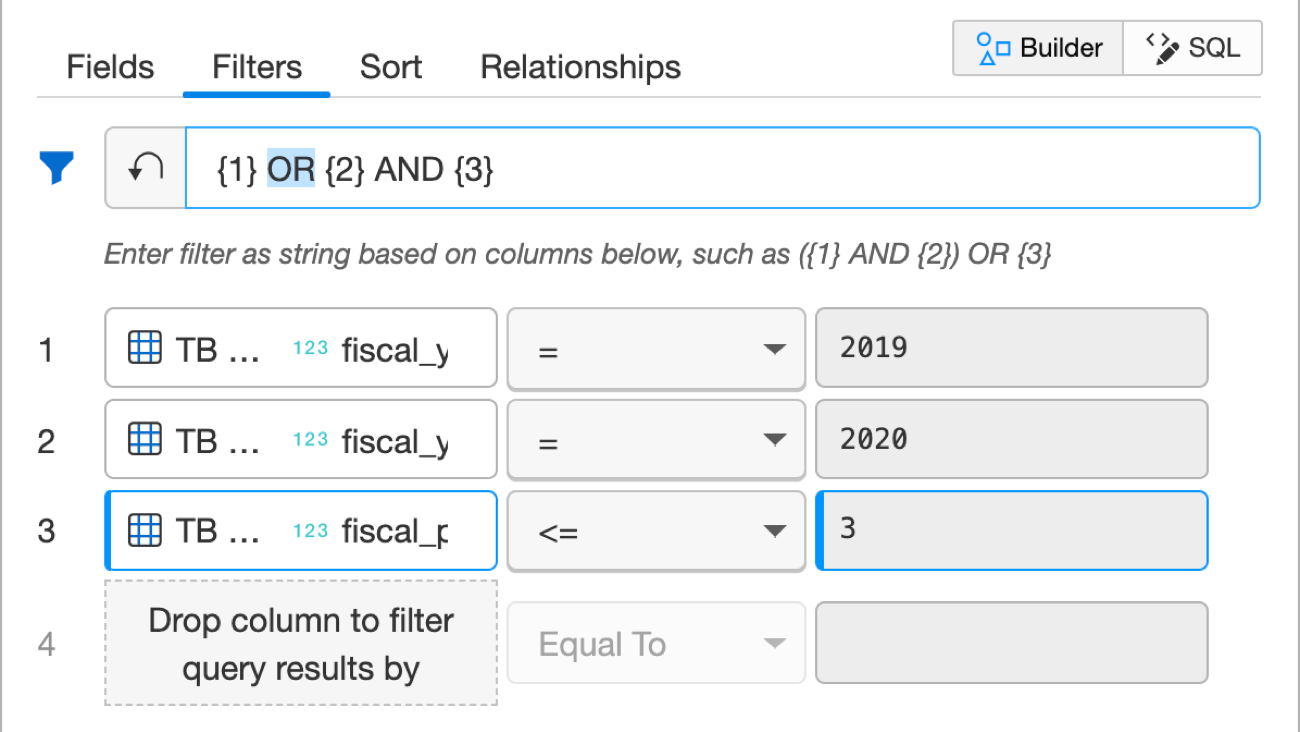
Task: Select the fiscal column box in row 3
Action: click(301, 530)
